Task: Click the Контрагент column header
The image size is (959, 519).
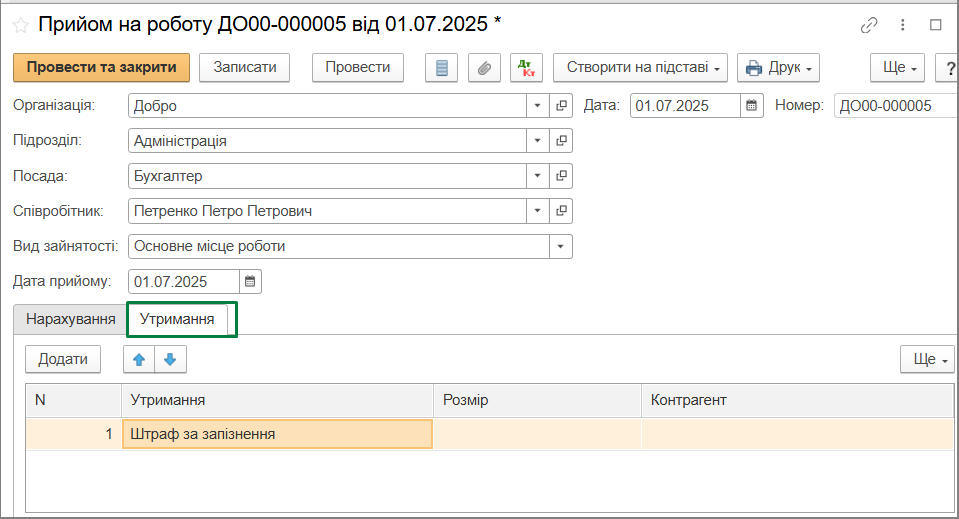Action: pos(798,400)
